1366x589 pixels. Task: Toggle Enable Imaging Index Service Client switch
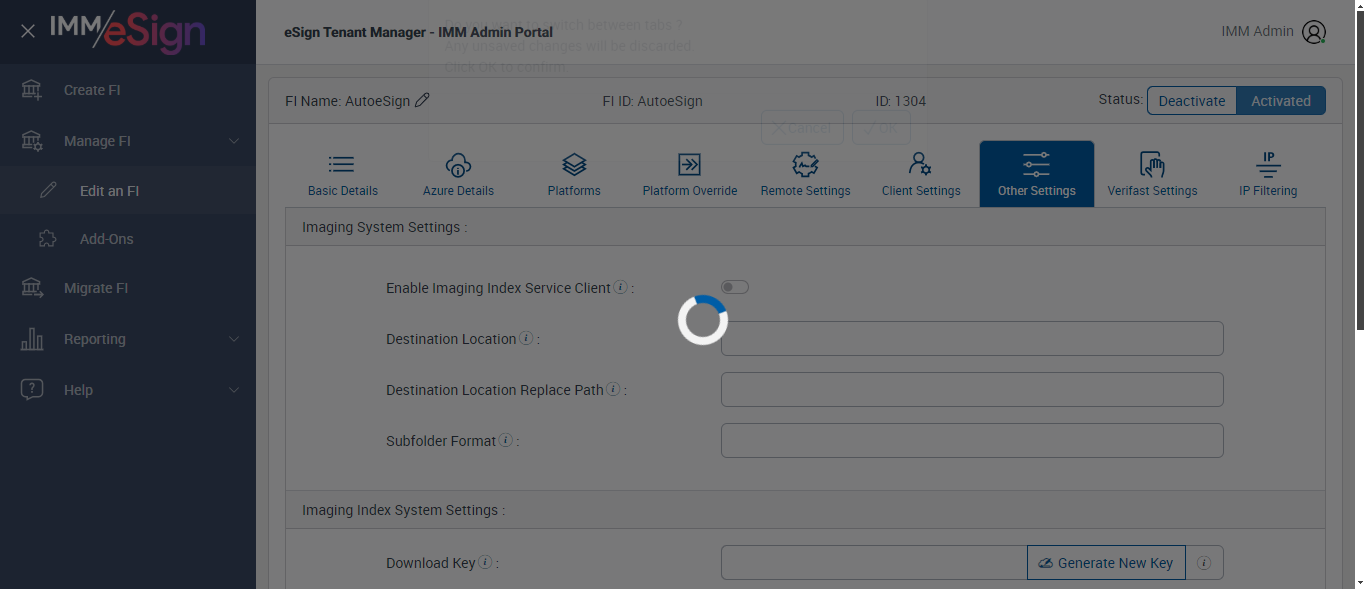point(735,287)
